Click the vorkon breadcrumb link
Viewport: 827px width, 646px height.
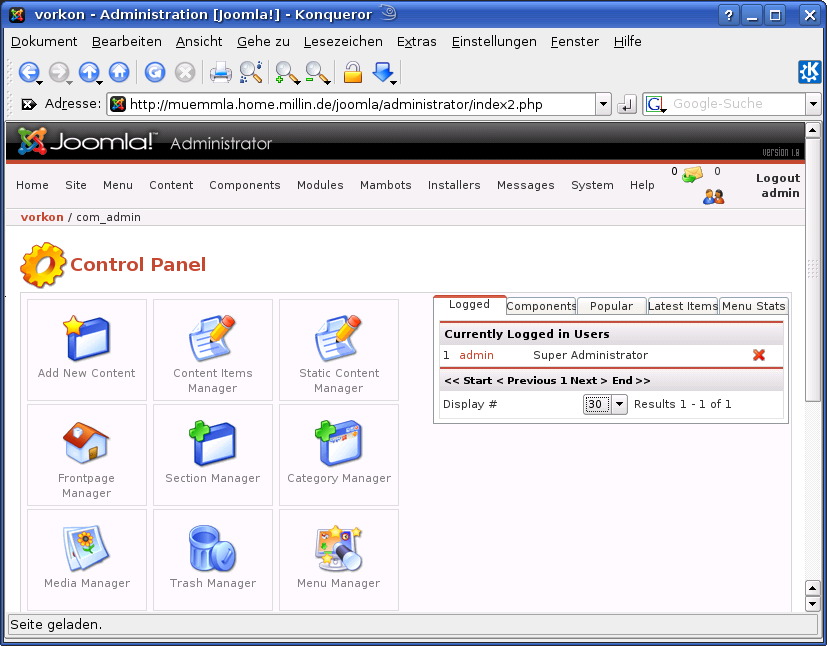tap(42, 217)
